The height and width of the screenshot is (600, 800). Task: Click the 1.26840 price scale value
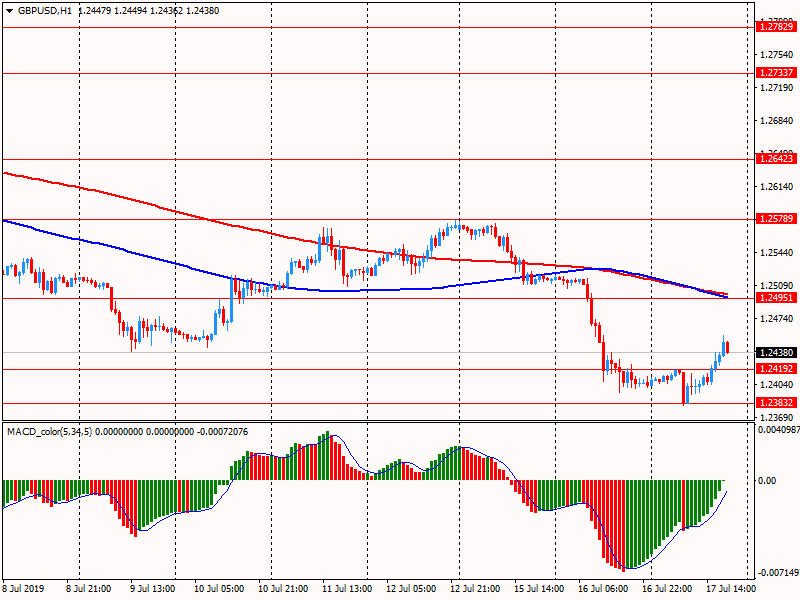[777, 121]
